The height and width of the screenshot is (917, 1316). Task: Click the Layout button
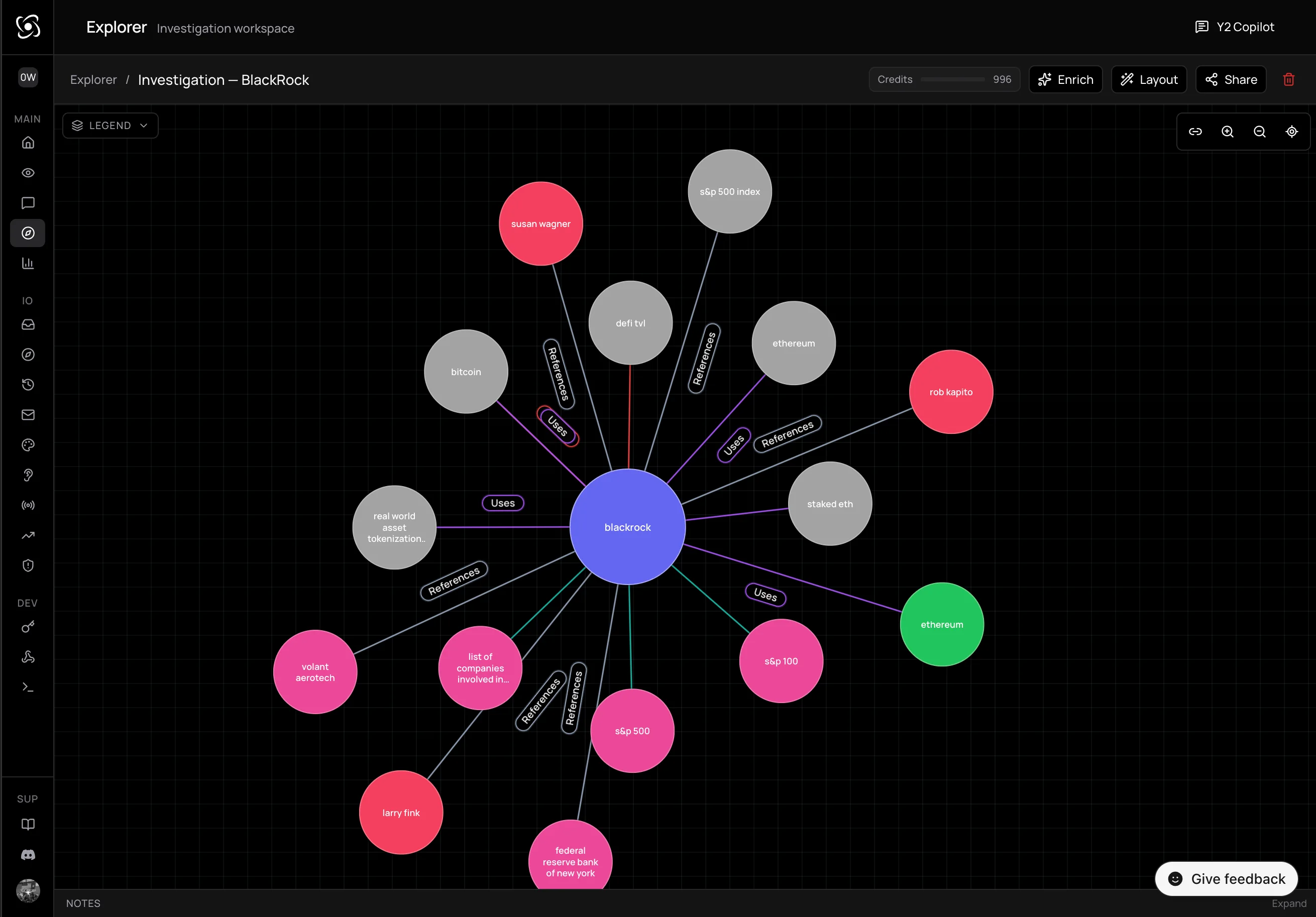coord(1149,80)
